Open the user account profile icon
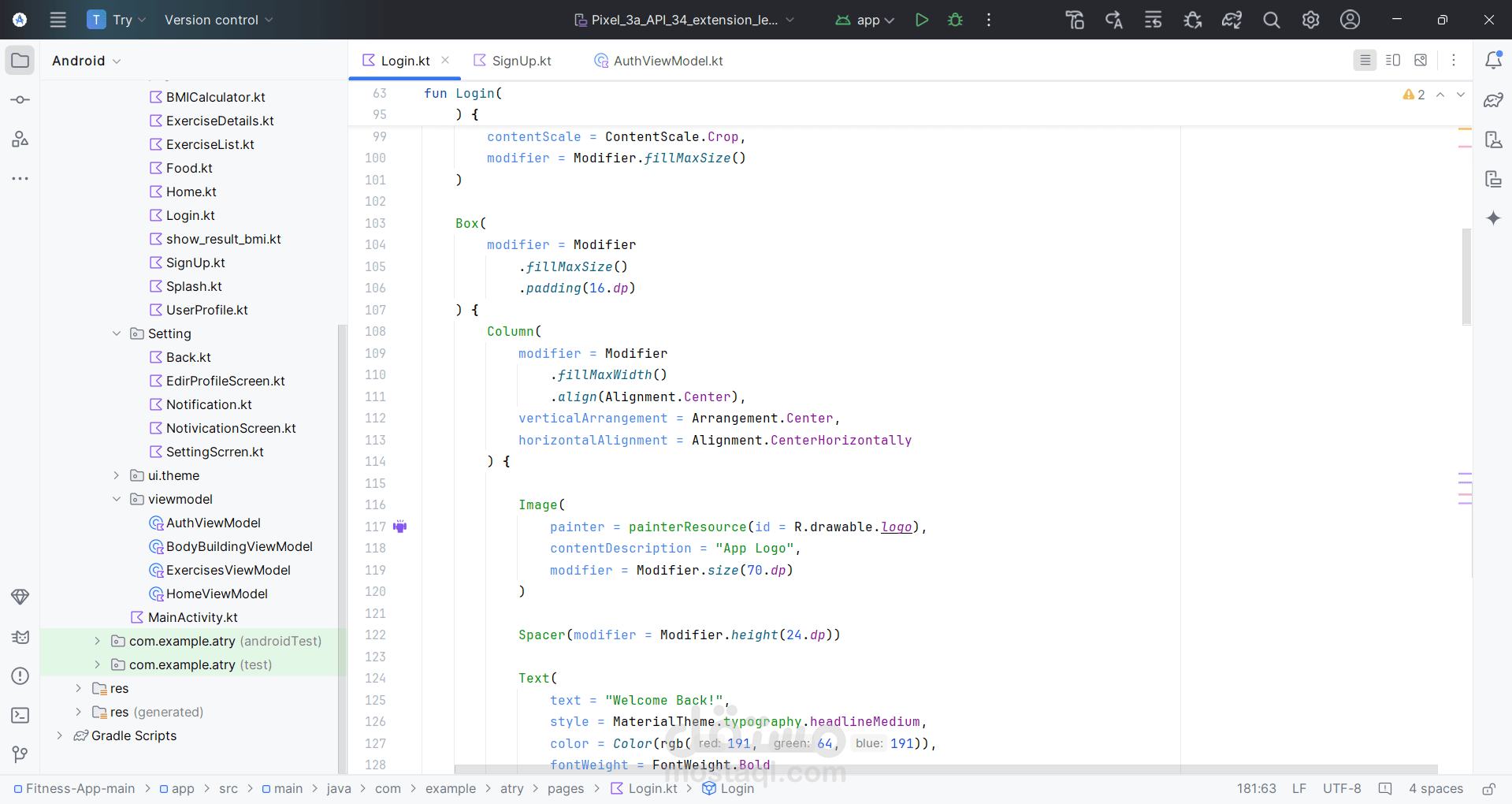This screenshot has height=804, width=1512. 1350,20
